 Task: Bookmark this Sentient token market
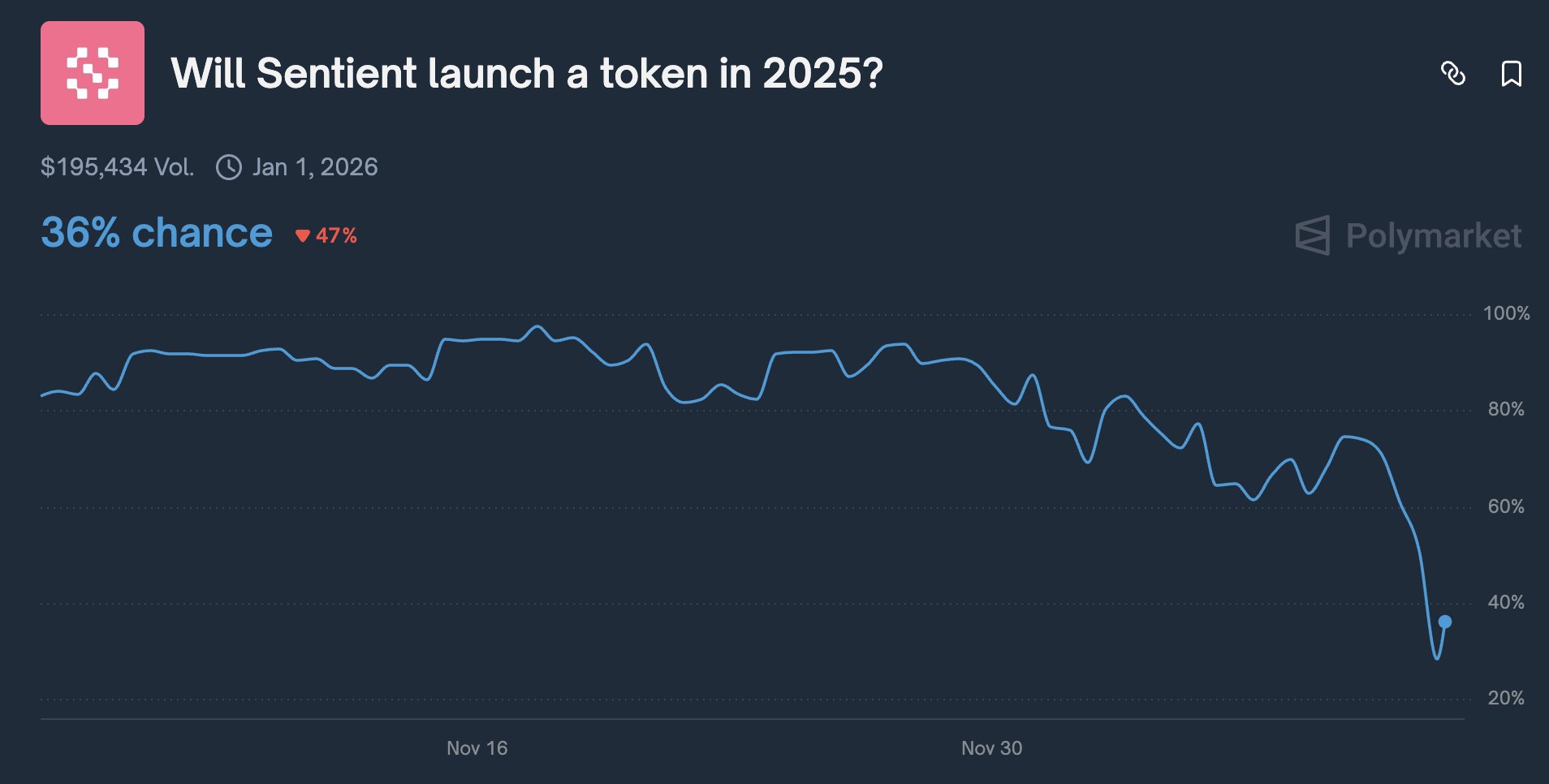point(1511,74)
